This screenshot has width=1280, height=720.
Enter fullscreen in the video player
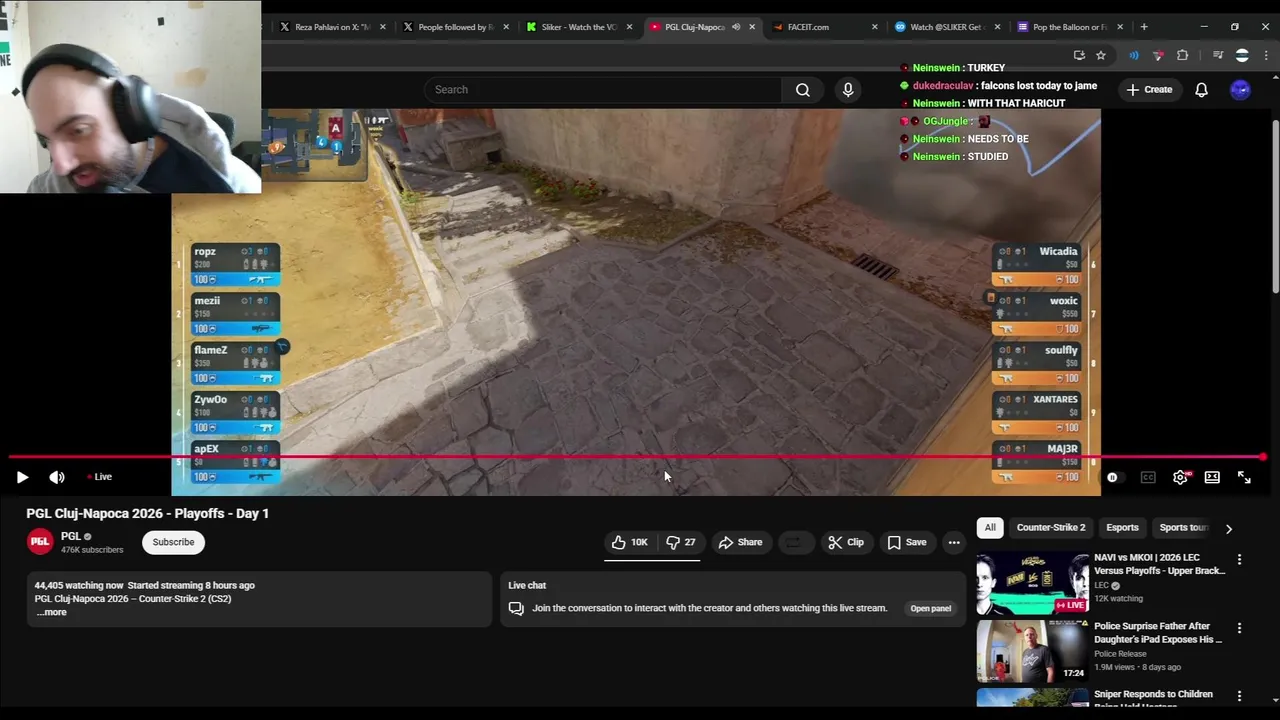[1244, 477]
